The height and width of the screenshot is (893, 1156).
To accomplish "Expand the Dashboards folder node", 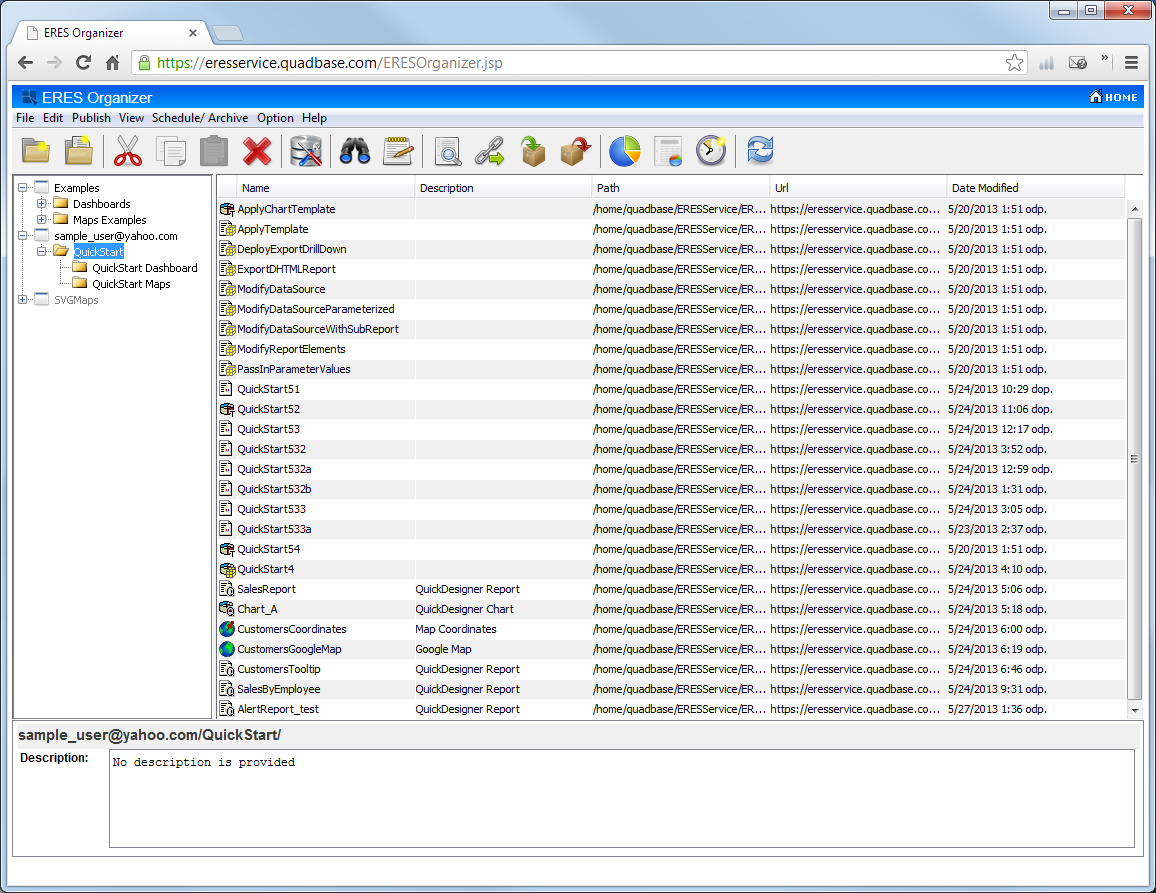I will [x=41, y=204].
